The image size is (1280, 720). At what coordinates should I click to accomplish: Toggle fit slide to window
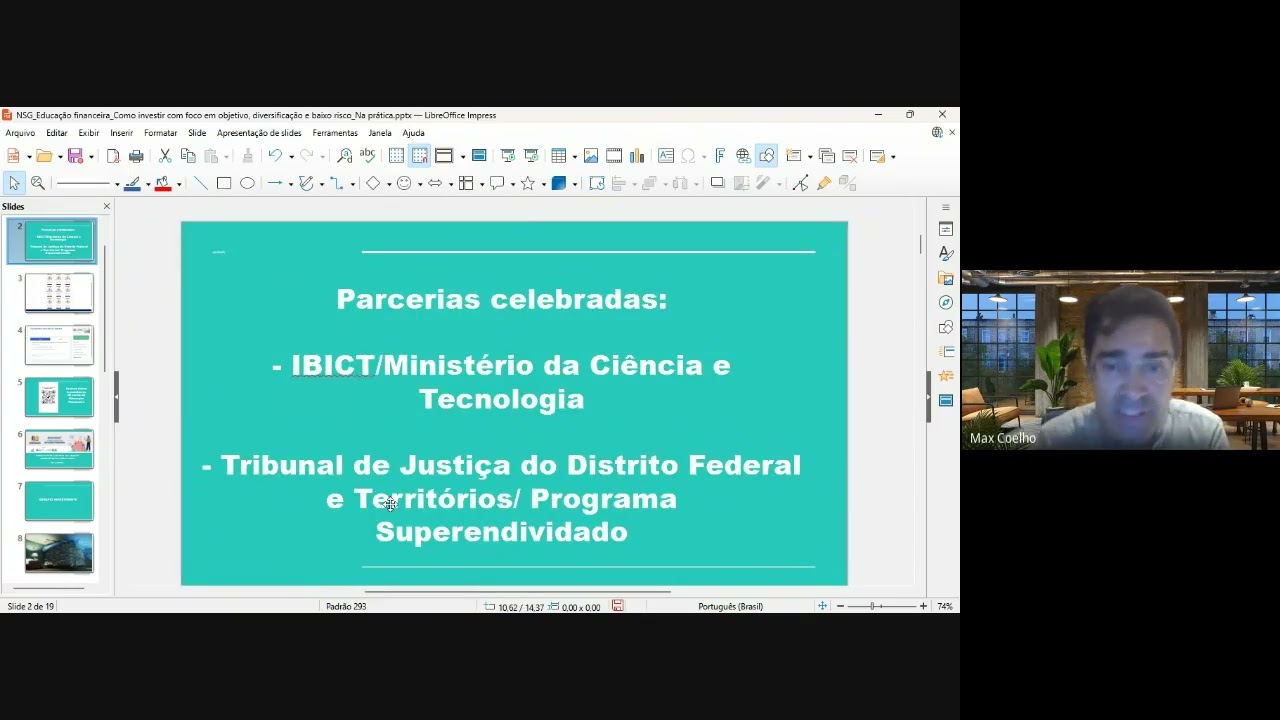click(x=822, y=606)
